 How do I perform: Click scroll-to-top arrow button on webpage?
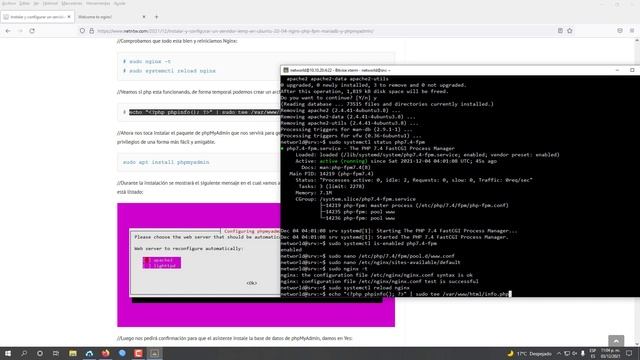coord(616,341)
